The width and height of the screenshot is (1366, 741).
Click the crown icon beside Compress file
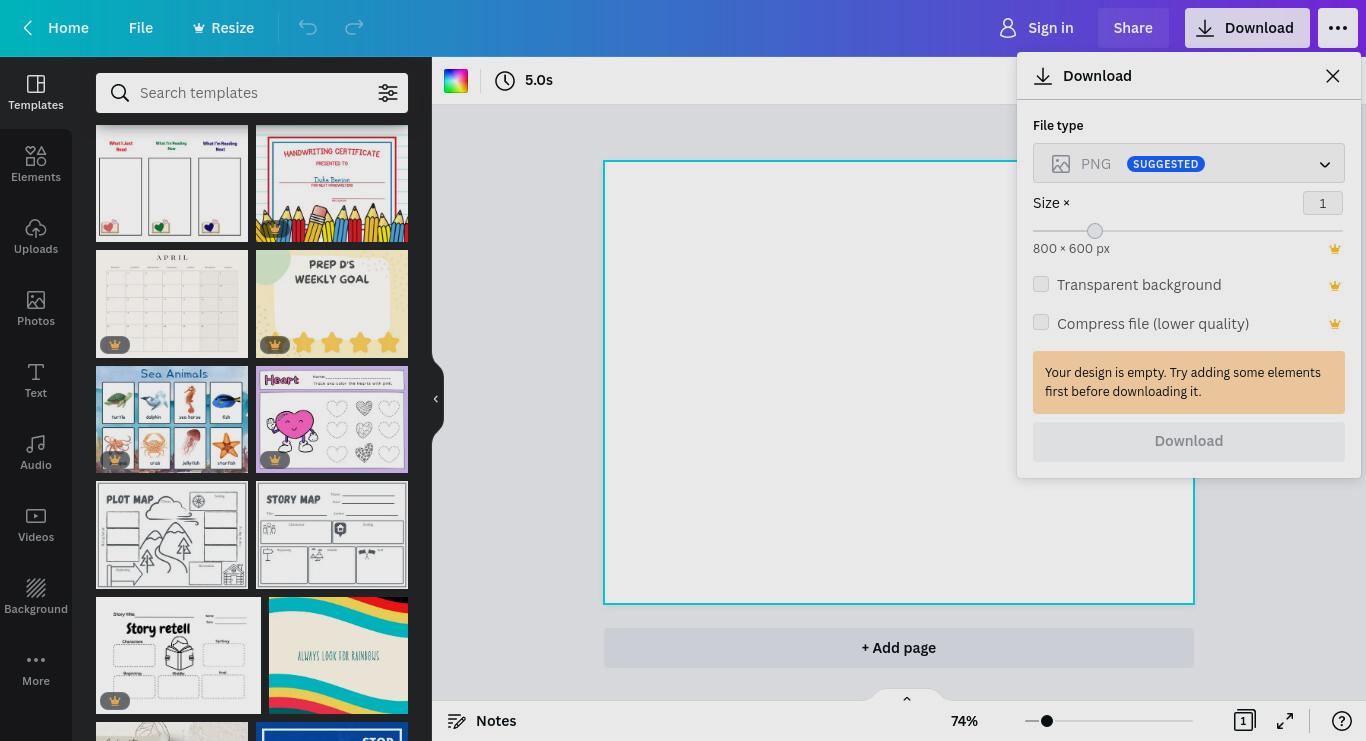[x=1334, y=324]
